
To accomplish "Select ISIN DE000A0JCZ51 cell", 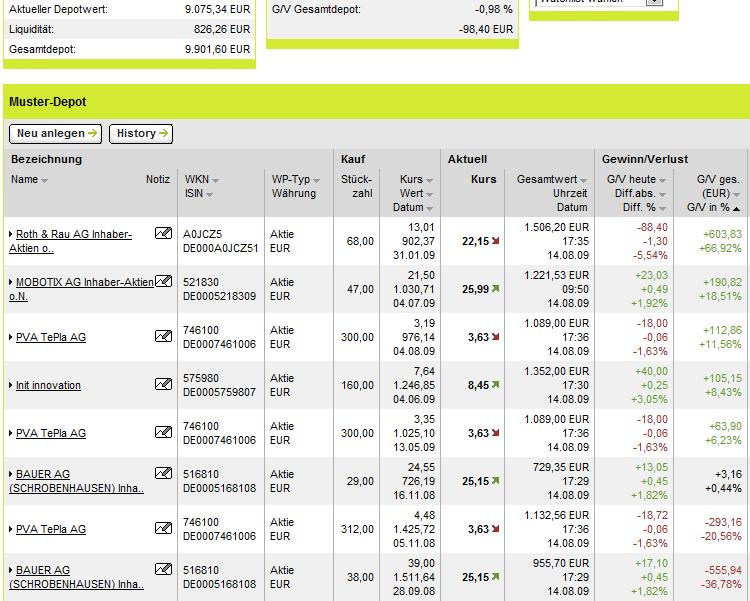I will pos(221,248).
